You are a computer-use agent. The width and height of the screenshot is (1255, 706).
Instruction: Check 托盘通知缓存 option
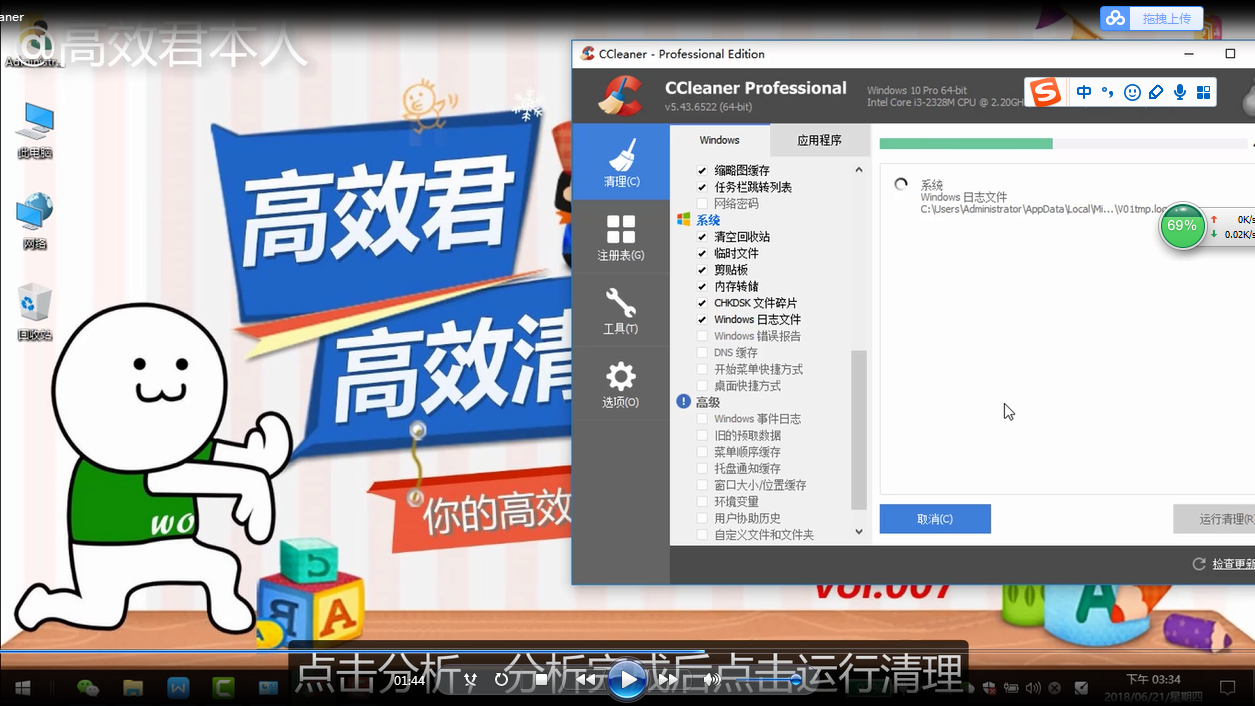coord(702,469)
